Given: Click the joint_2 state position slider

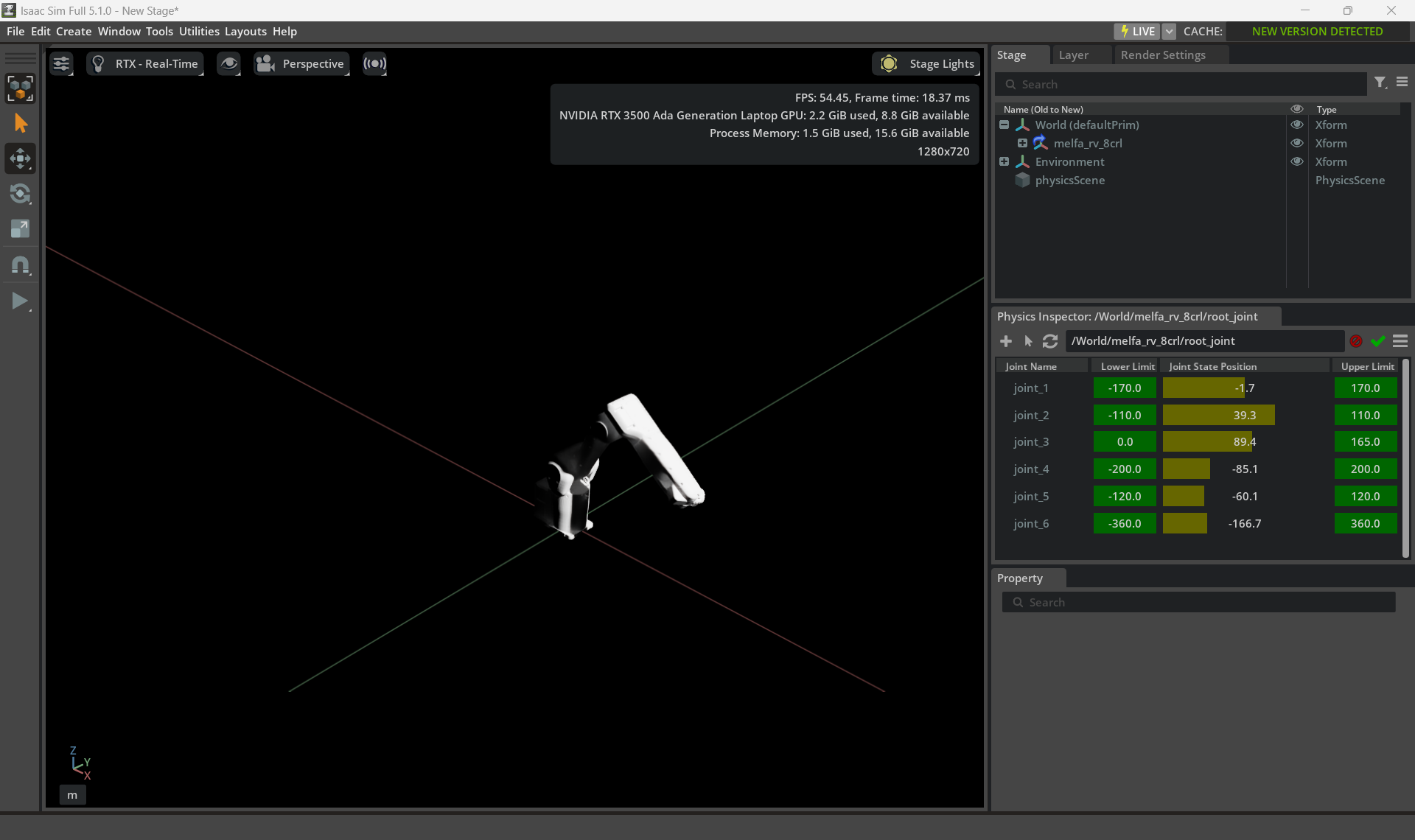Looking at the screenshot, I should pyautogui.click(x=1245, y=416).
